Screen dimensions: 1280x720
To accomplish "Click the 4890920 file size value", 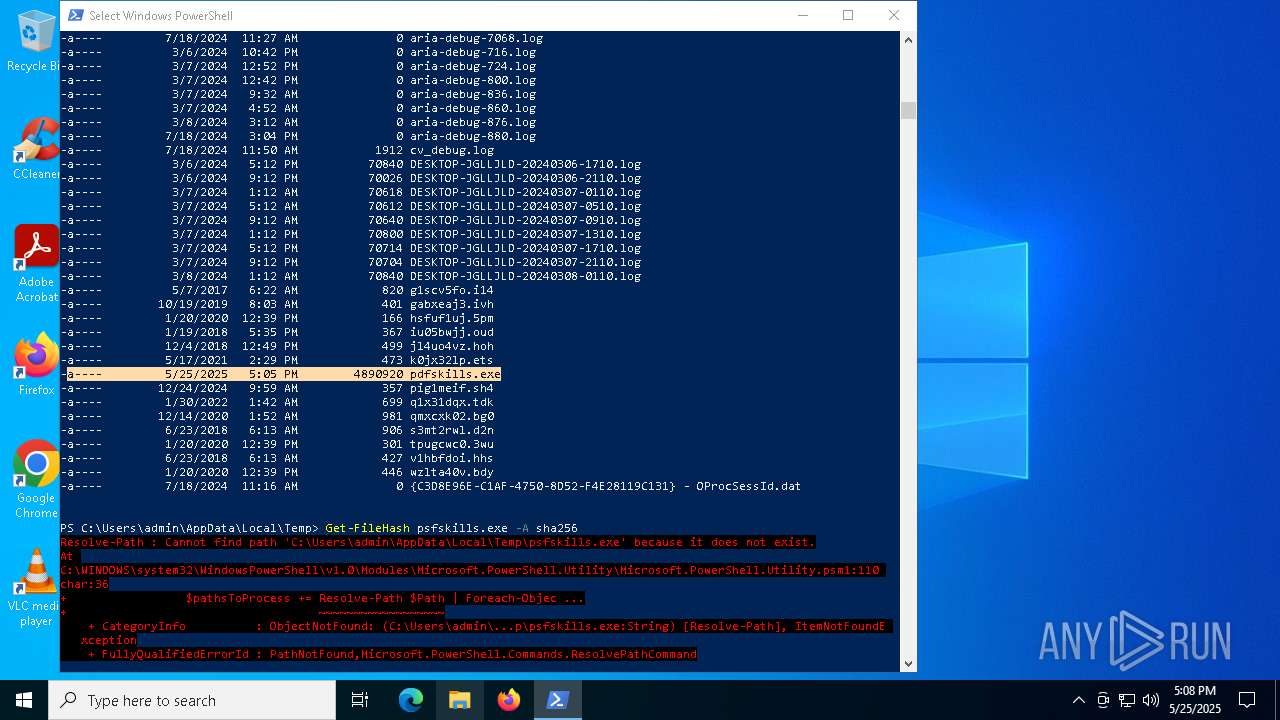I will tap(378, 374).
